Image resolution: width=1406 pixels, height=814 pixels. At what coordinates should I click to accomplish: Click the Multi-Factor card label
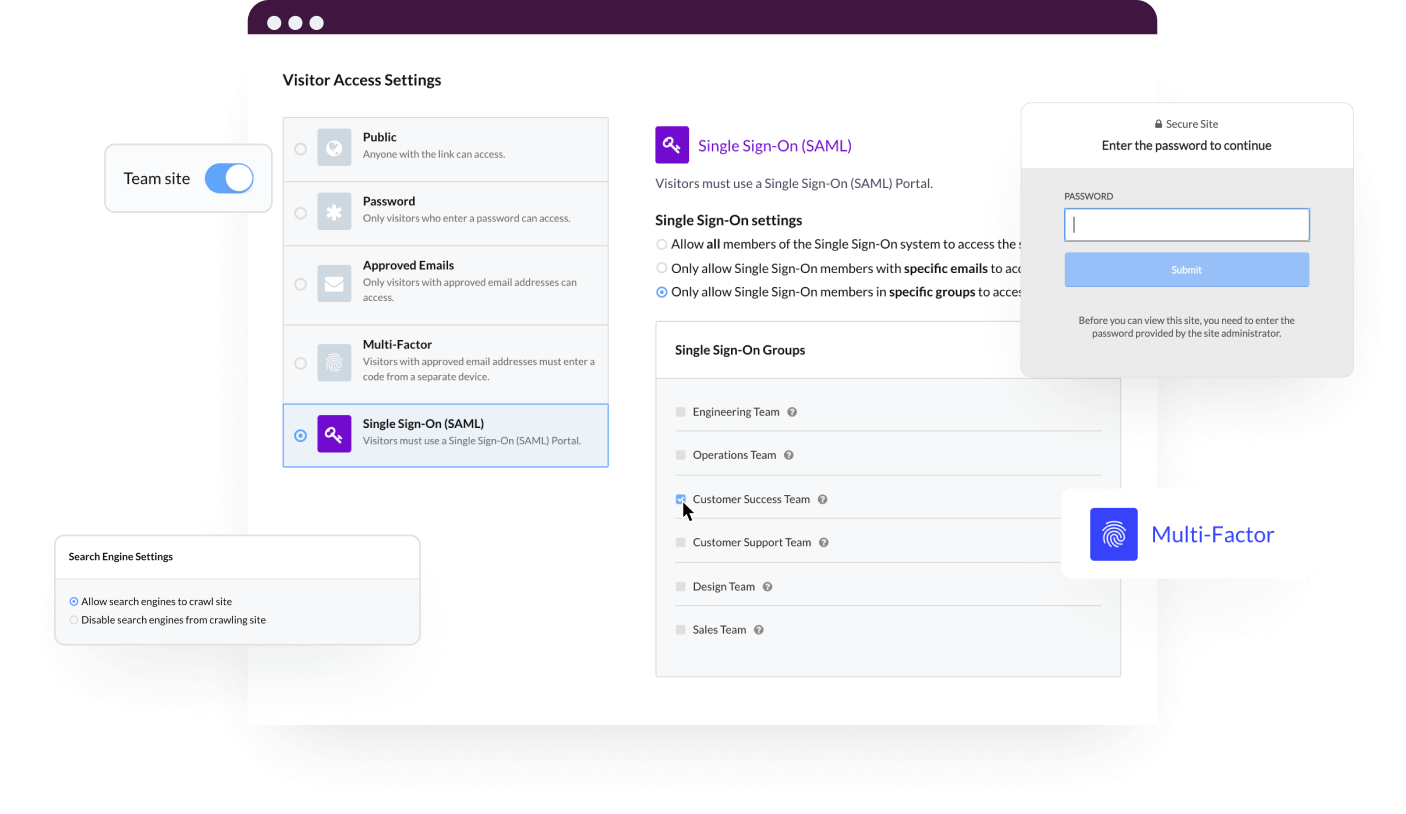[x=1213, y=534]
